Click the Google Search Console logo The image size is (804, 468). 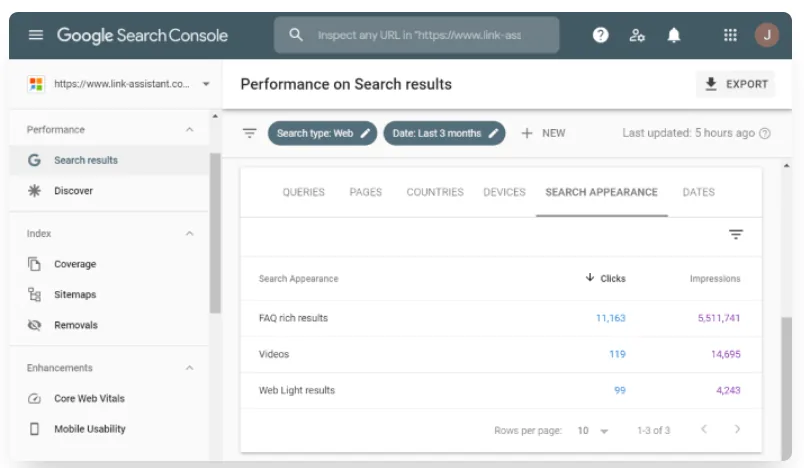point(142,35)
